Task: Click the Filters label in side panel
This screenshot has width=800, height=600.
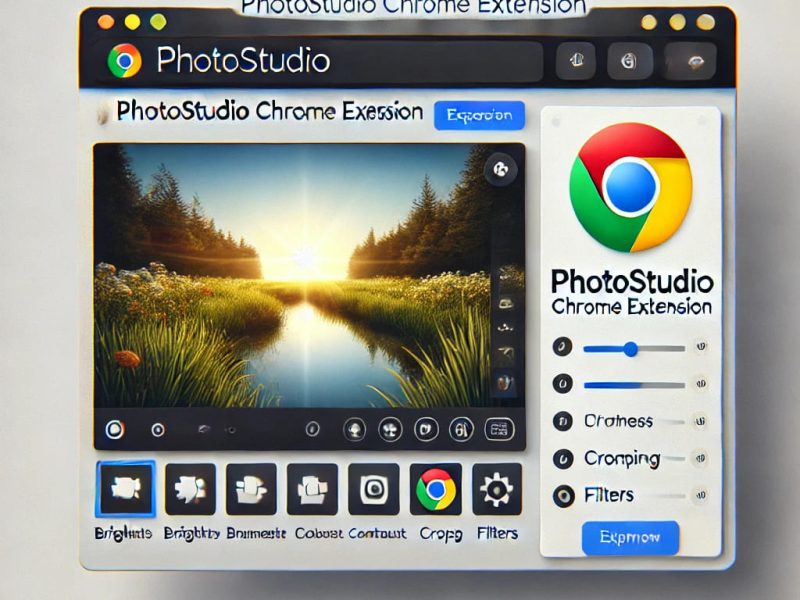Action: pos(609,495)
